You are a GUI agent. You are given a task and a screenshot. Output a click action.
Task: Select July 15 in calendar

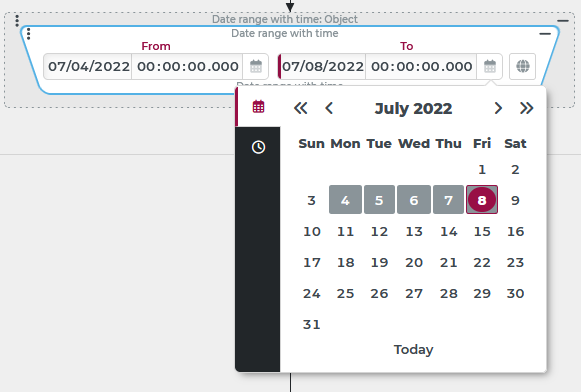point(482,232)
